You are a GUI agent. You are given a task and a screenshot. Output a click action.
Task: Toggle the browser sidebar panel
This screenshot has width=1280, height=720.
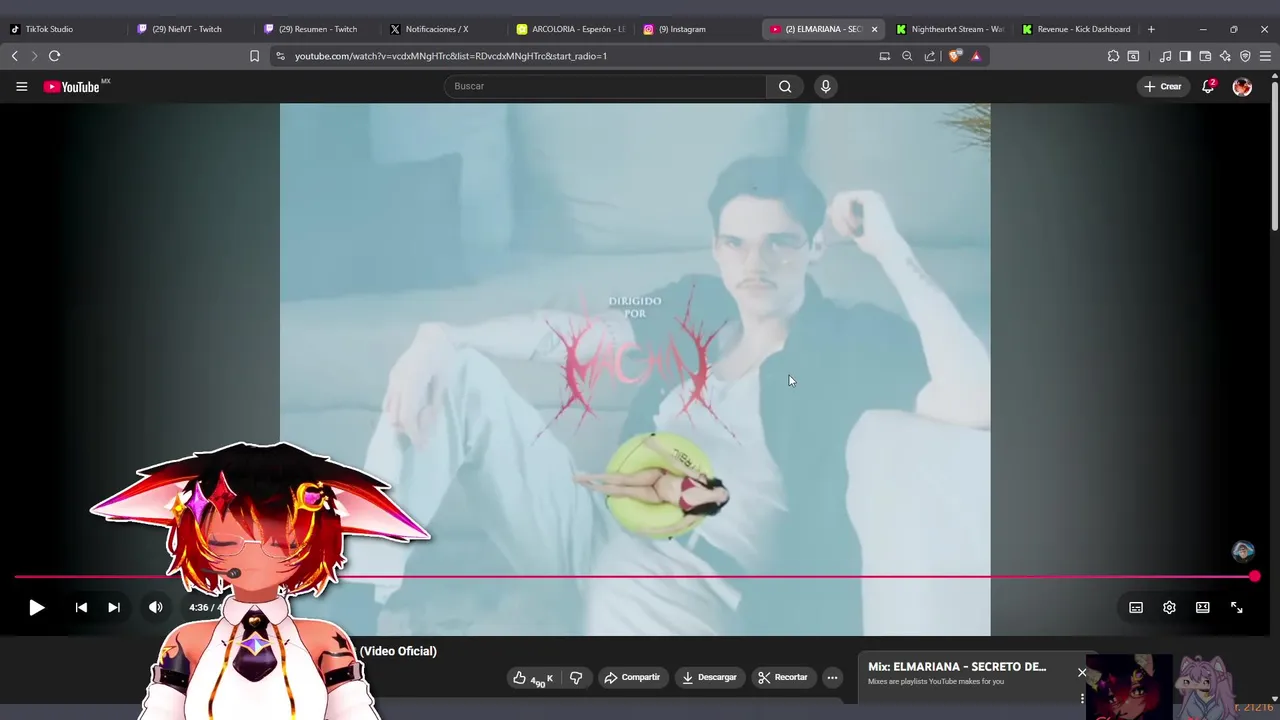click(x=1185, y=56)
